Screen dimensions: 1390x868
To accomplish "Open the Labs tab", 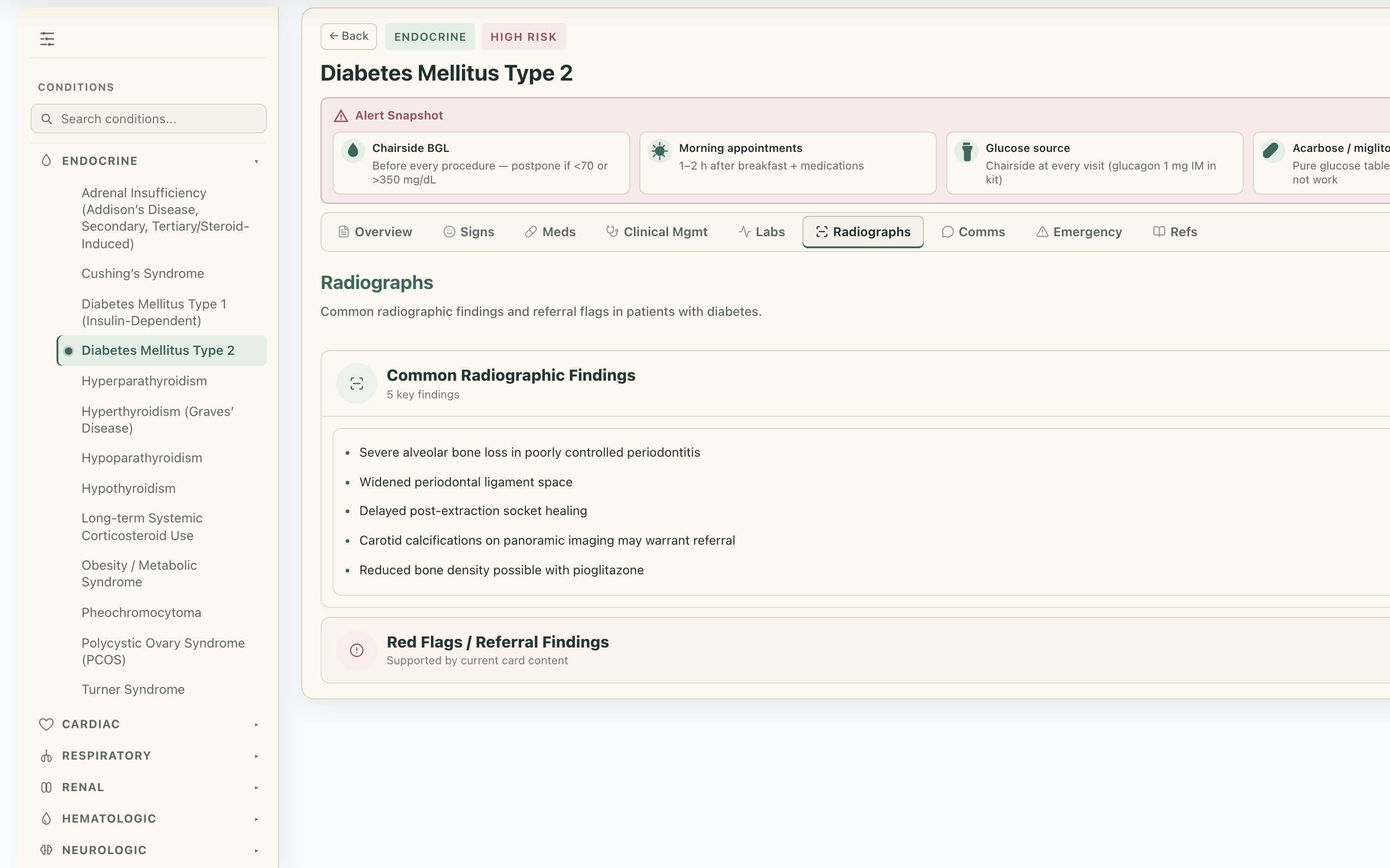I will pyautogui.click(x=762, y=232).
